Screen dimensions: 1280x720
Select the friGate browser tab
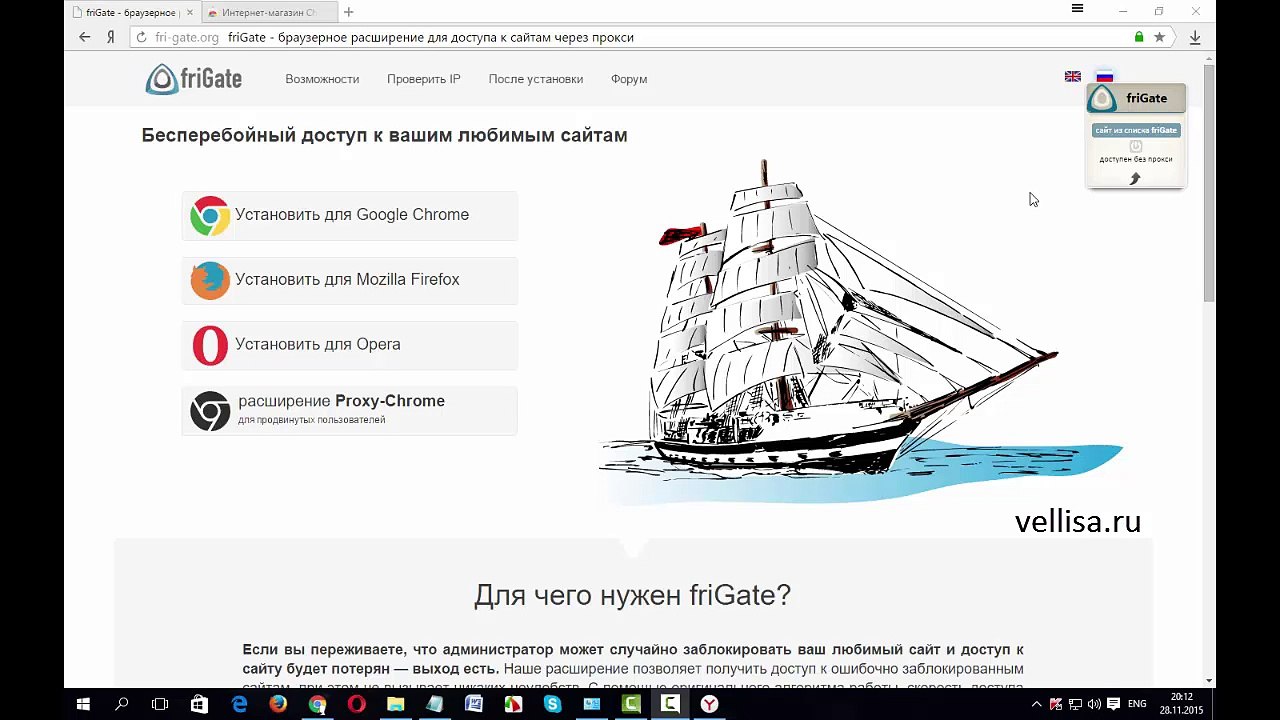tap(133, 13)
